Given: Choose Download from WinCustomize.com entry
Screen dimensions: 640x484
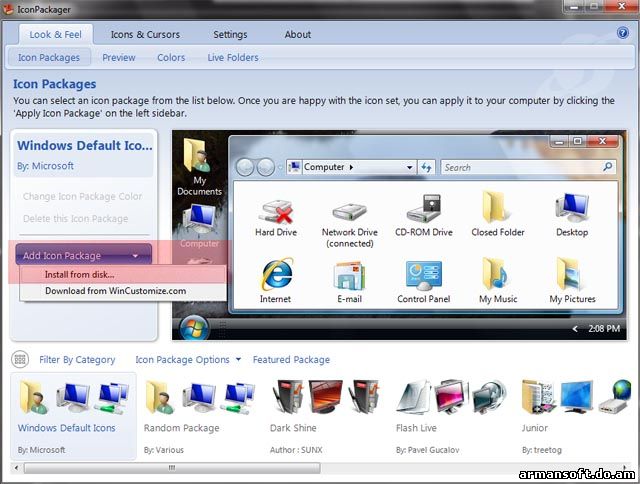Looking at the screenshot, I should tap(122, 291).
